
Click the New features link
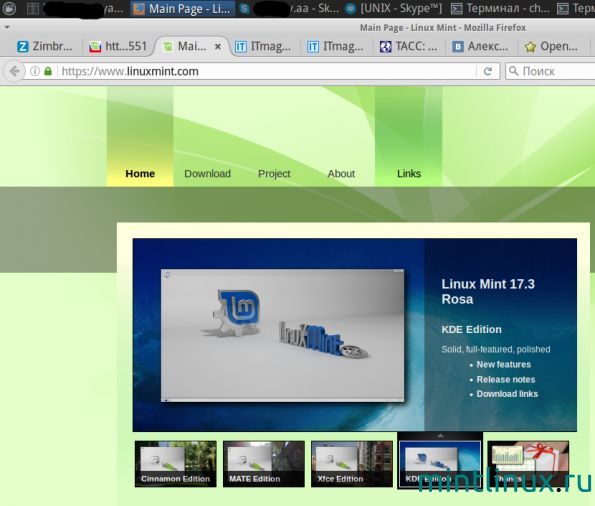(504, 364)
